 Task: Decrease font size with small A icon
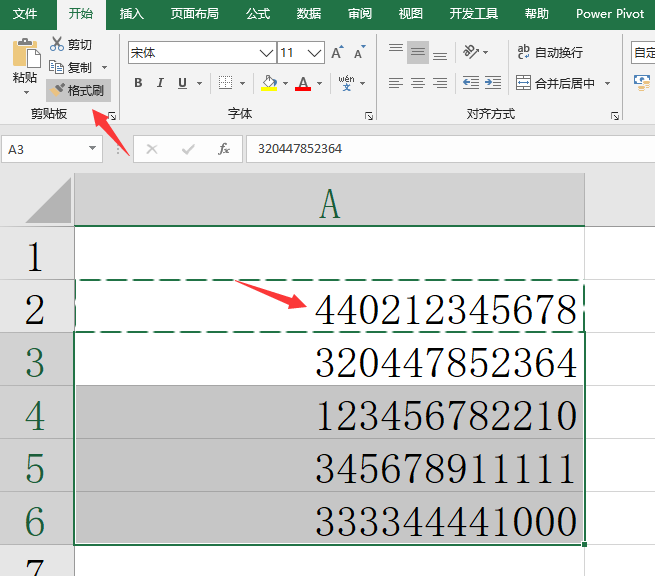click(360, 53)
